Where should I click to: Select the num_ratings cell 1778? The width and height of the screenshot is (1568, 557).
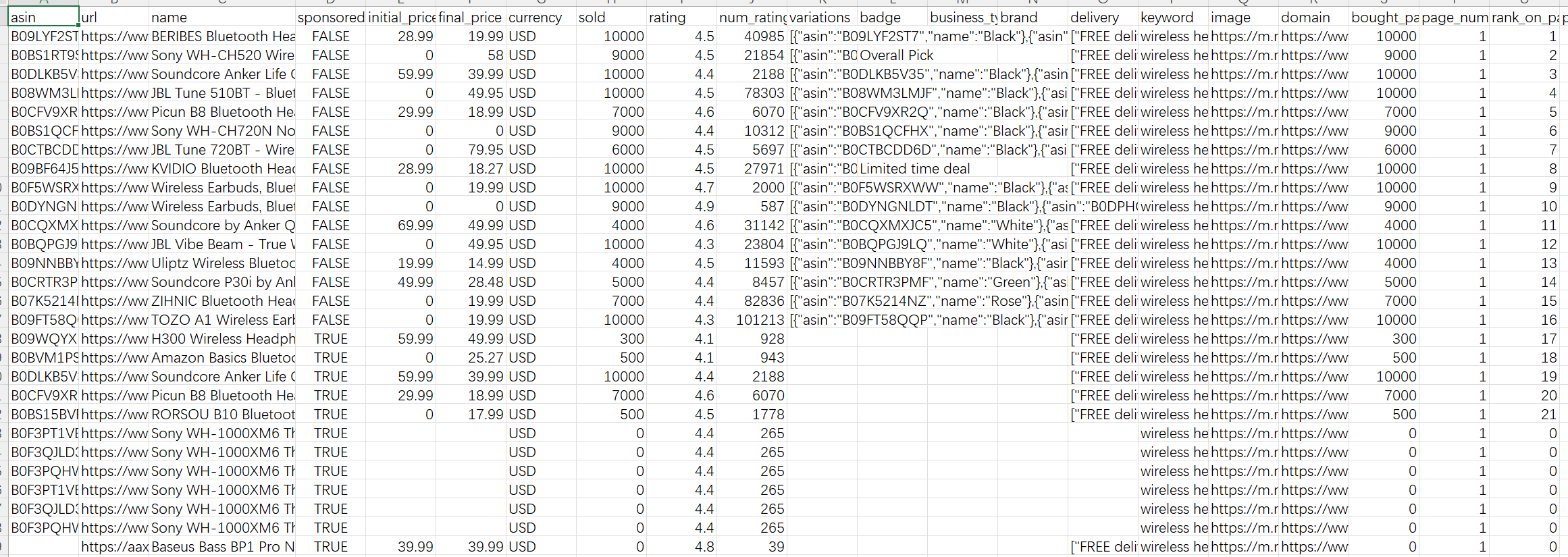[x=752, y=414]
